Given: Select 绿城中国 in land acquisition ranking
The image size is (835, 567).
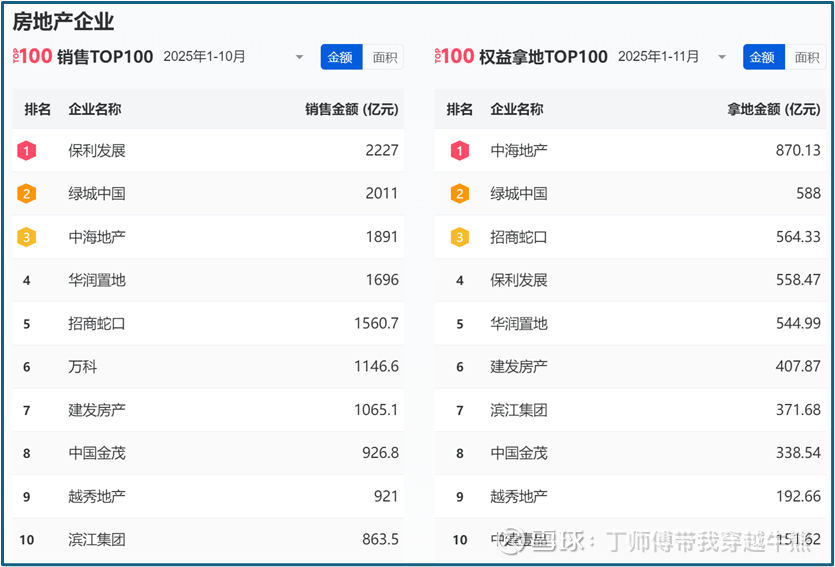Looking at the screenshot, I should click(519, 194).
